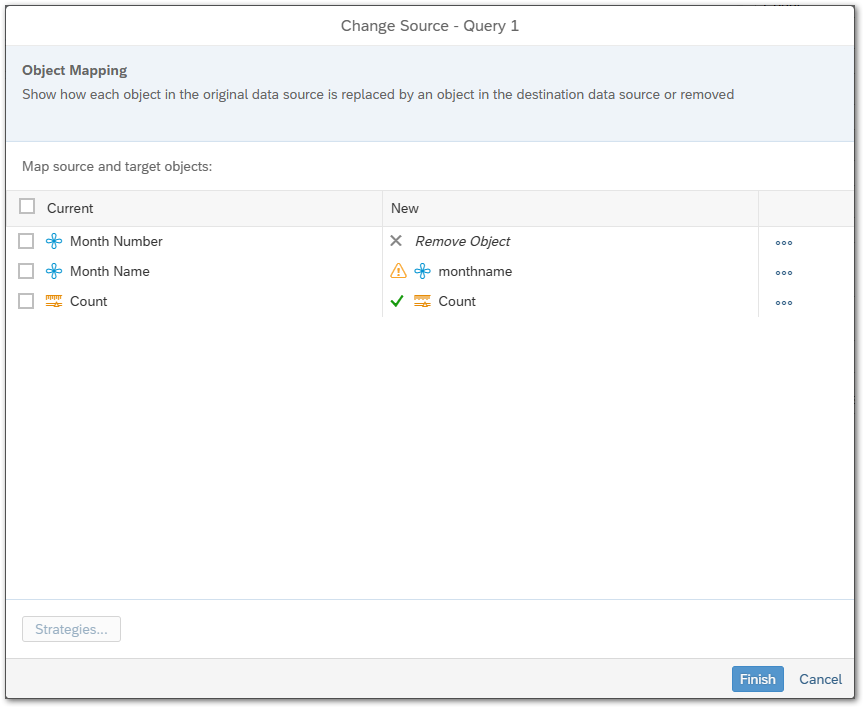Click the New column header

[405, 208]
